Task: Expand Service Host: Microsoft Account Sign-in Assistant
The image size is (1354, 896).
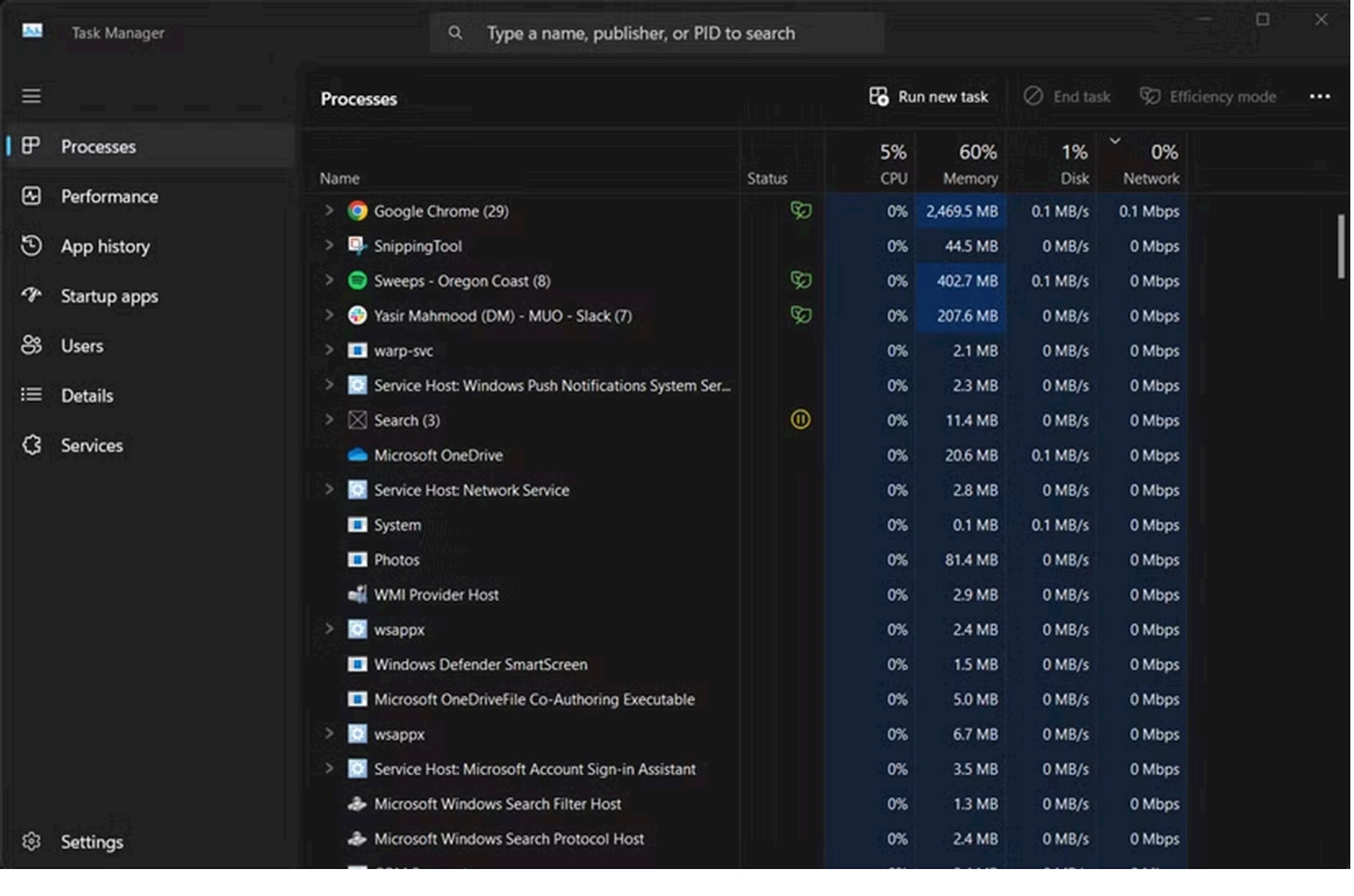Action: click(x=329, y=768)
